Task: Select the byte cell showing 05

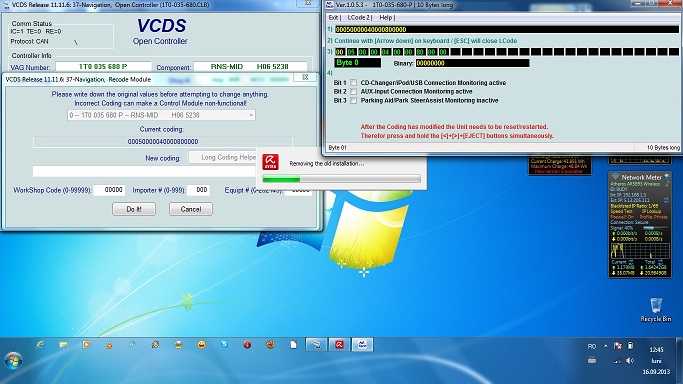Action: [x=351, y=52]
